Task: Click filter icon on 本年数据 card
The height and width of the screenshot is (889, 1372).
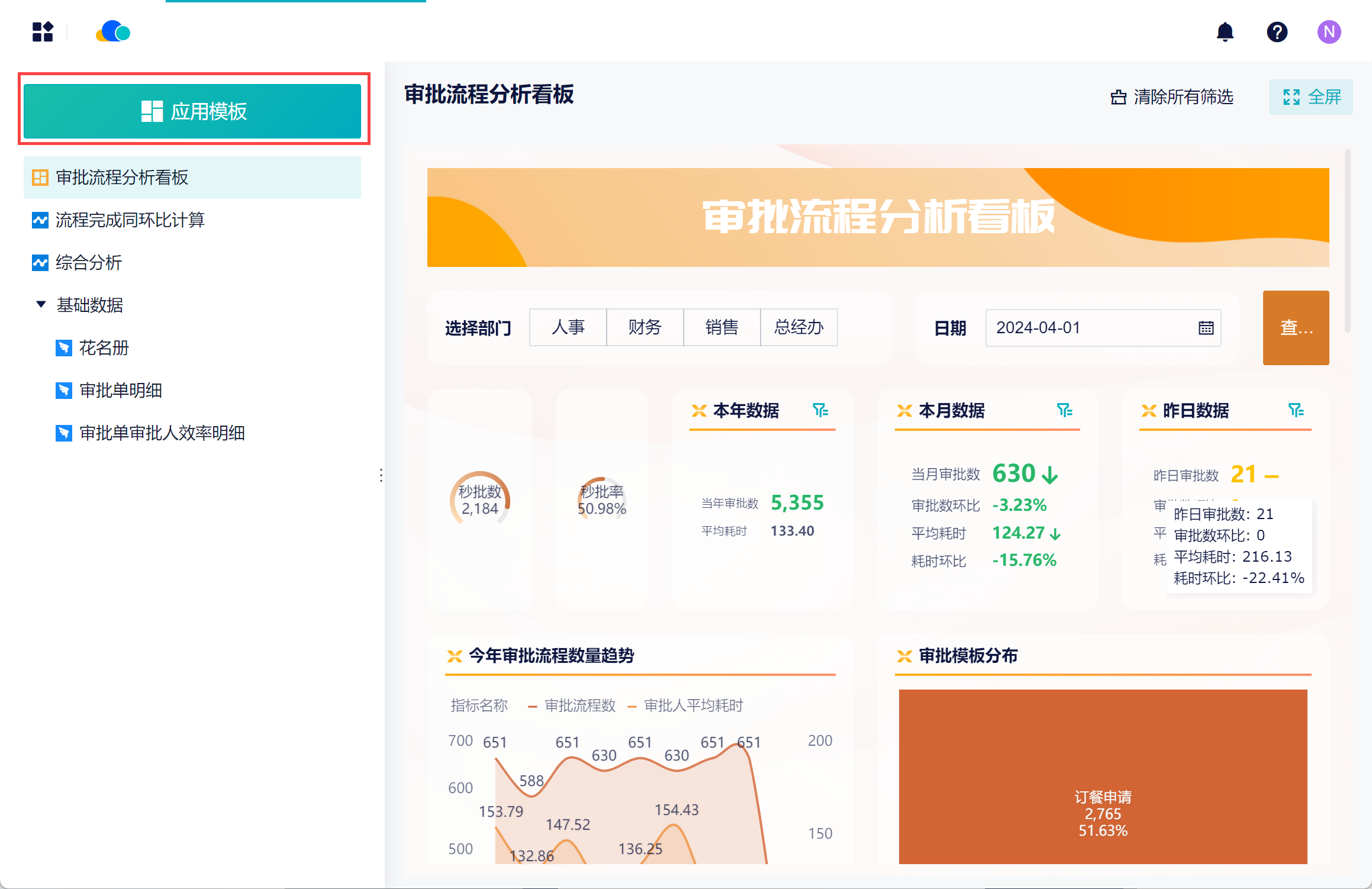Action: coord(820,410)
